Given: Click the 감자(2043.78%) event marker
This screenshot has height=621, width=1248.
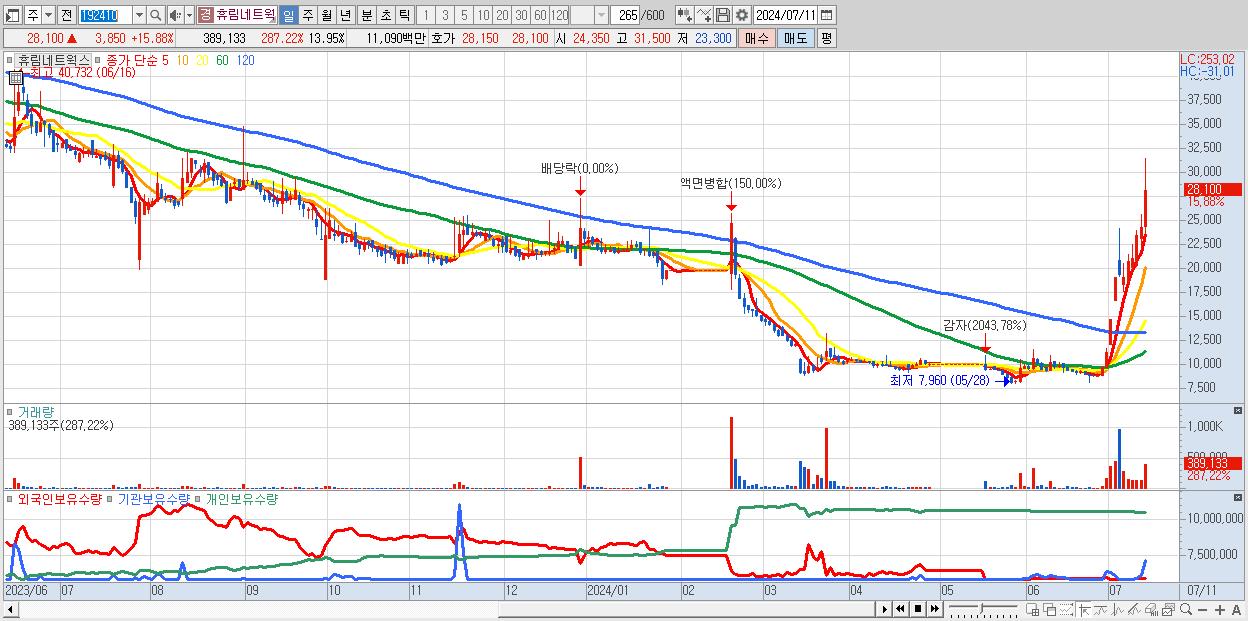Looking at the screenshot, I should point(984,325).
